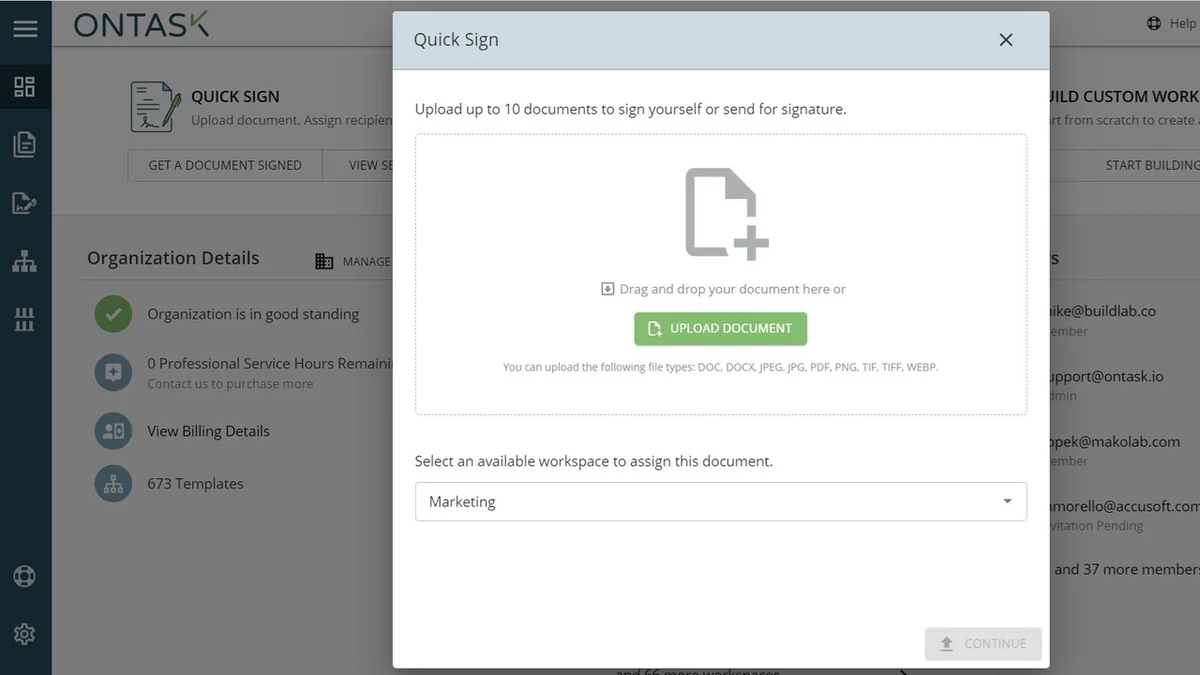Click the Continue button

983,644
